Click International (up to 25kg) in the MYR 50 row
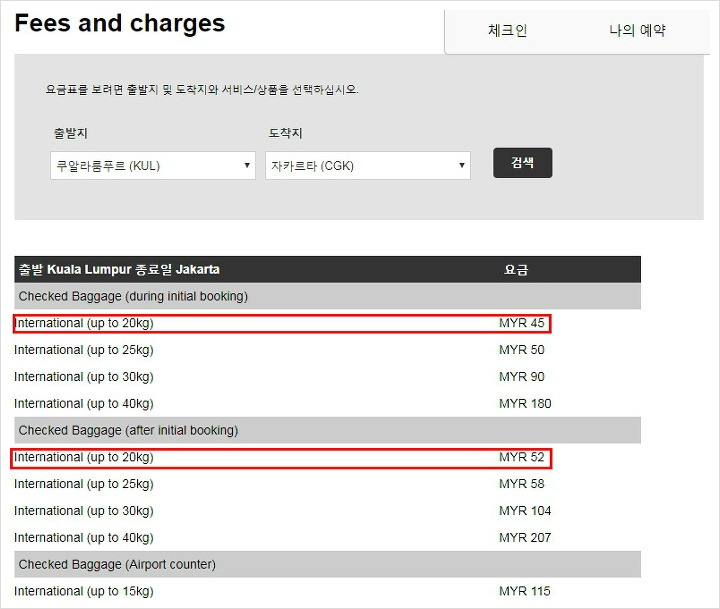This screenshot has width=720, height=609. click(84, 350)
